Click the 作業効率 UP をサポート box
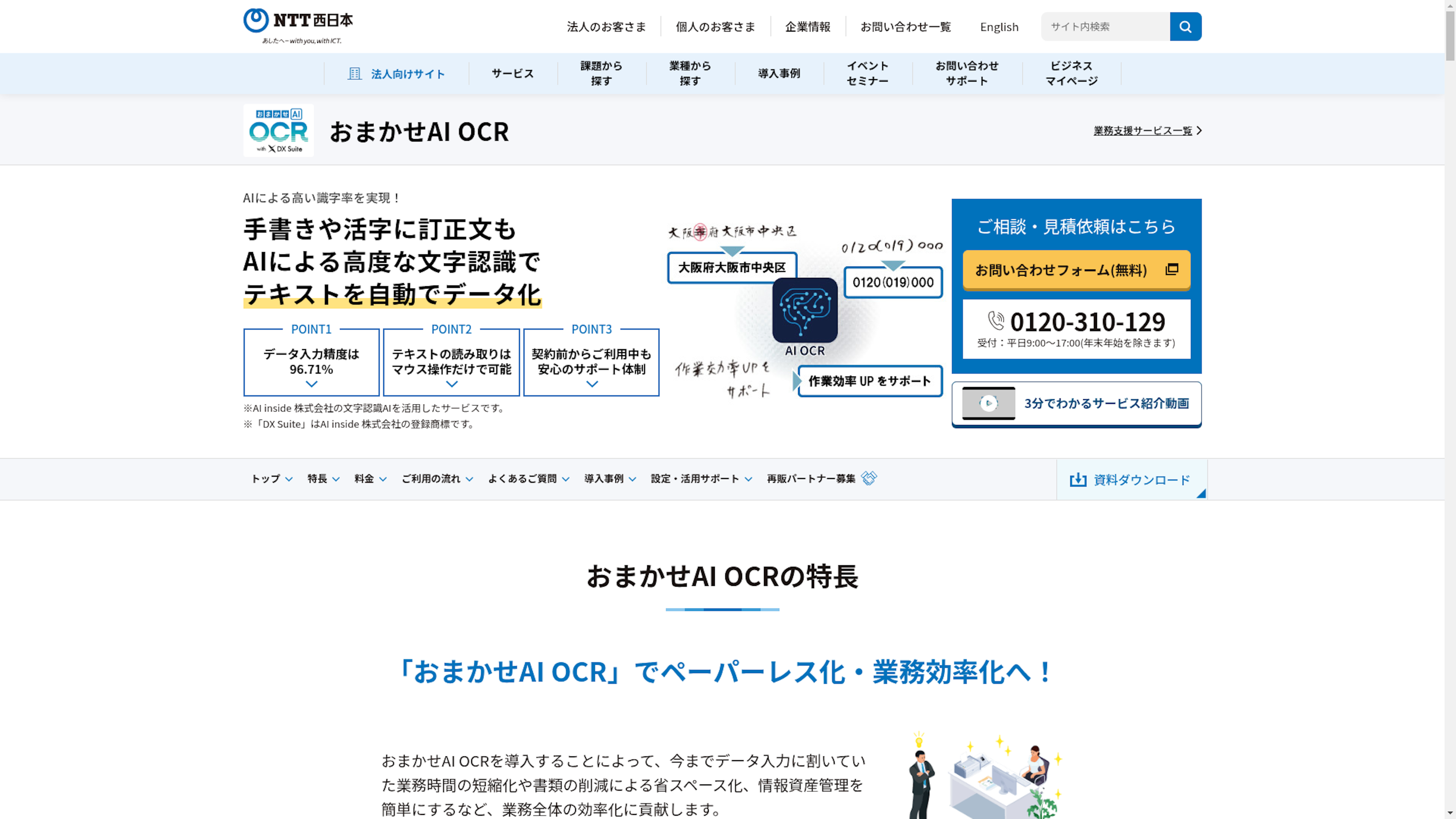Screen dimensions: 1456x819 (870, 381)
